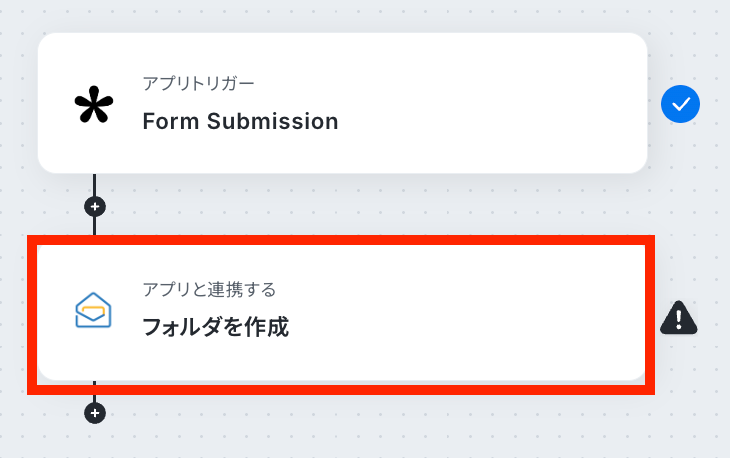730x458 pixels.
Task: Click the asterisk icon on the trigger card
Action: coord(95,105)
